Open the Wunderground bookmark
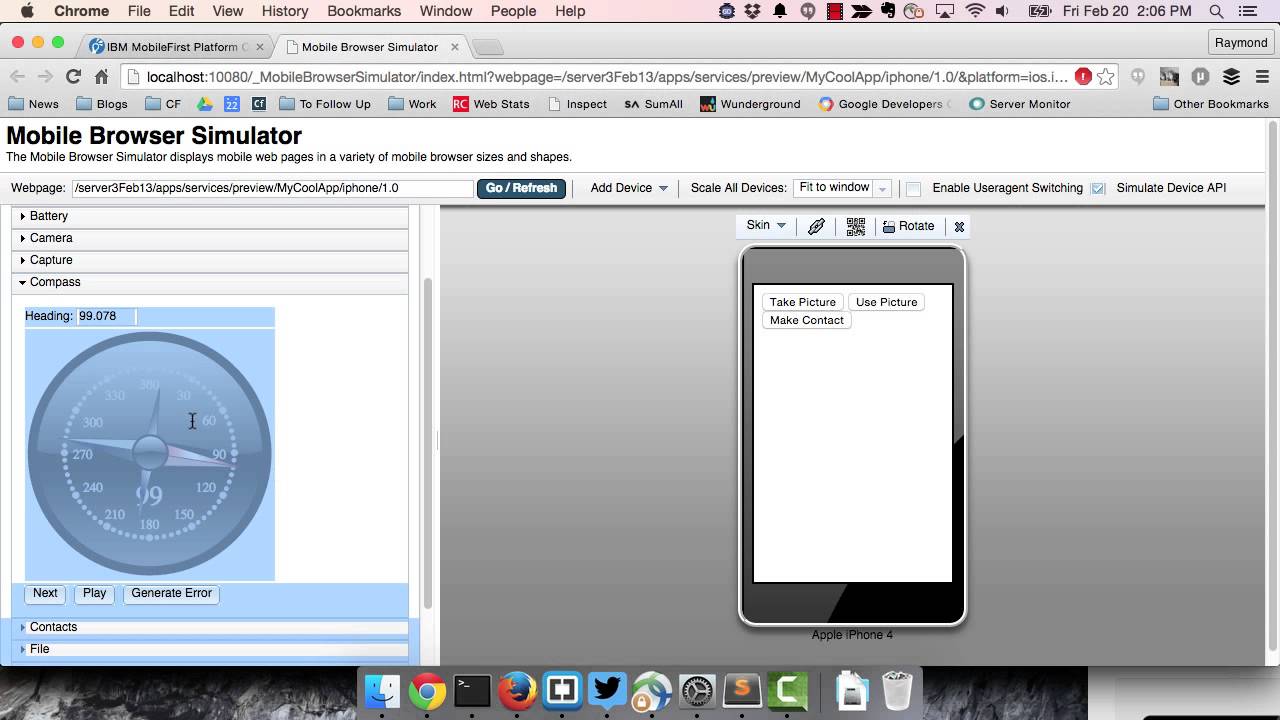This screenshot has width=1280, height=720. (750, 104)
